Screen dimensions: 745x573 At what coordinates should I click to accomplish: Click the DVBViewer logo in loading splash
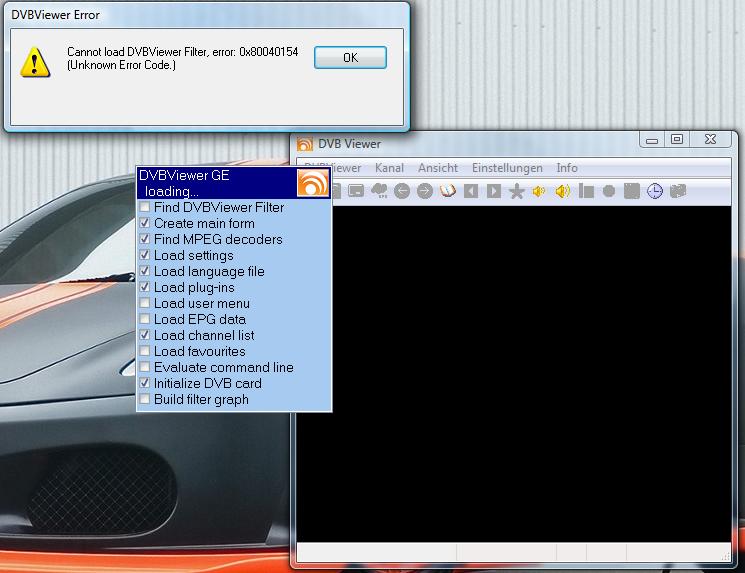[313, 183]
